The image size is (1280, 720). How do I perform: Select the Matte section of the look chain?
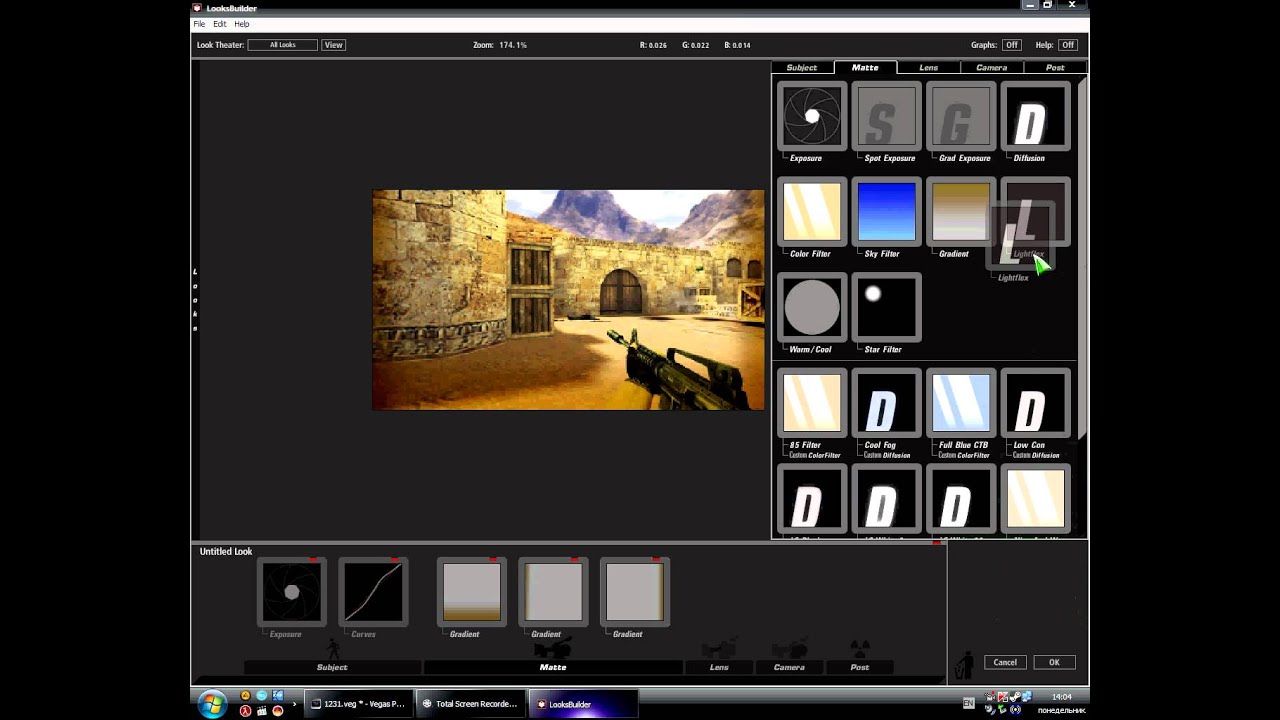553,667
